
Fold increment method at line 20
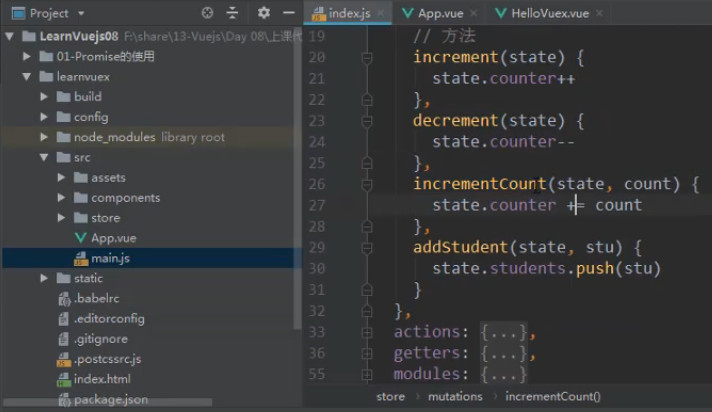pyautogui.click(x=367, y=58)
